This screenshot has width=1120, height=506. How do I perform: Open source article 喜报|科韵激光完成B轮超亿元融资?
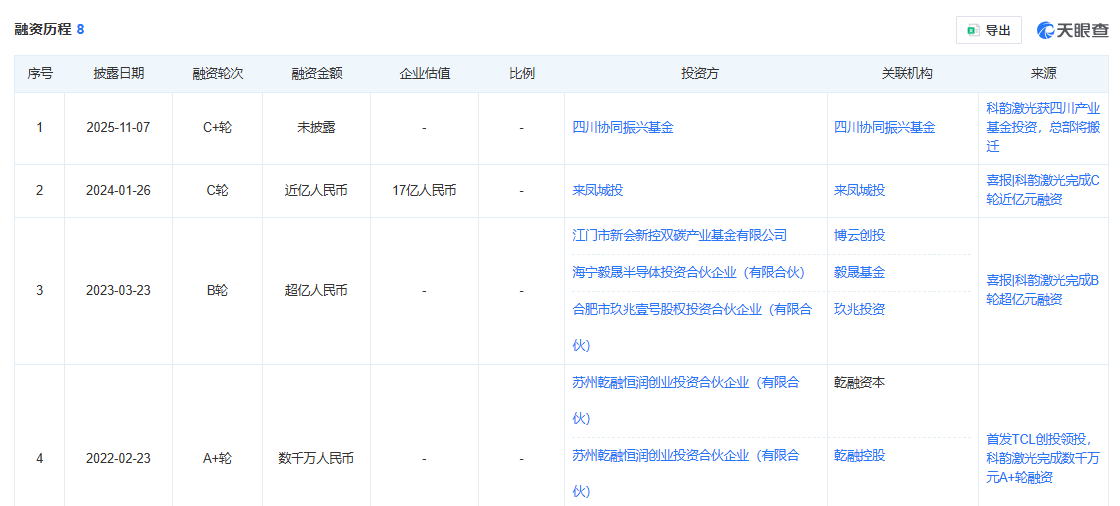coord(1042,290)
